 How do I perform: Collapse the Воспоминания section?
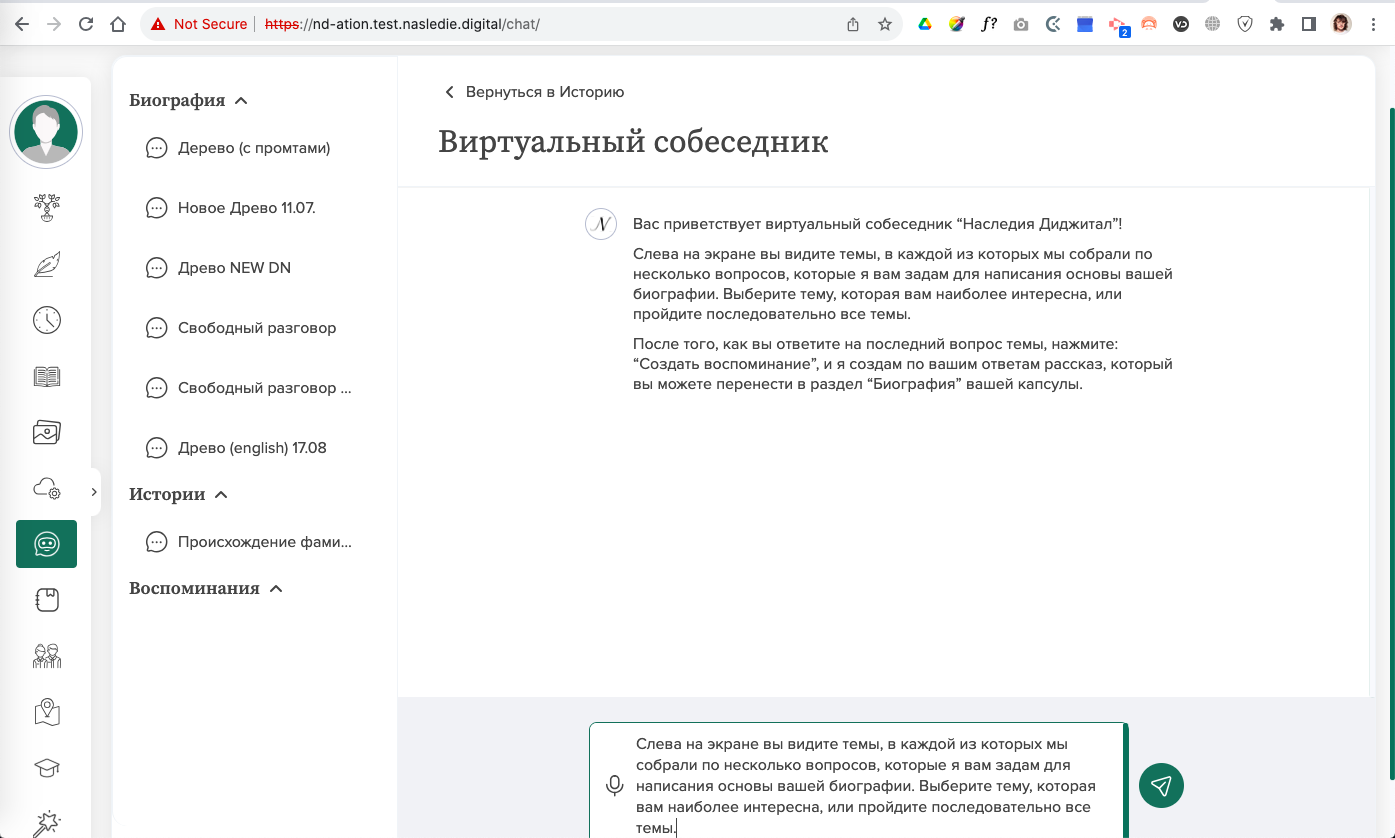[276, 589]
